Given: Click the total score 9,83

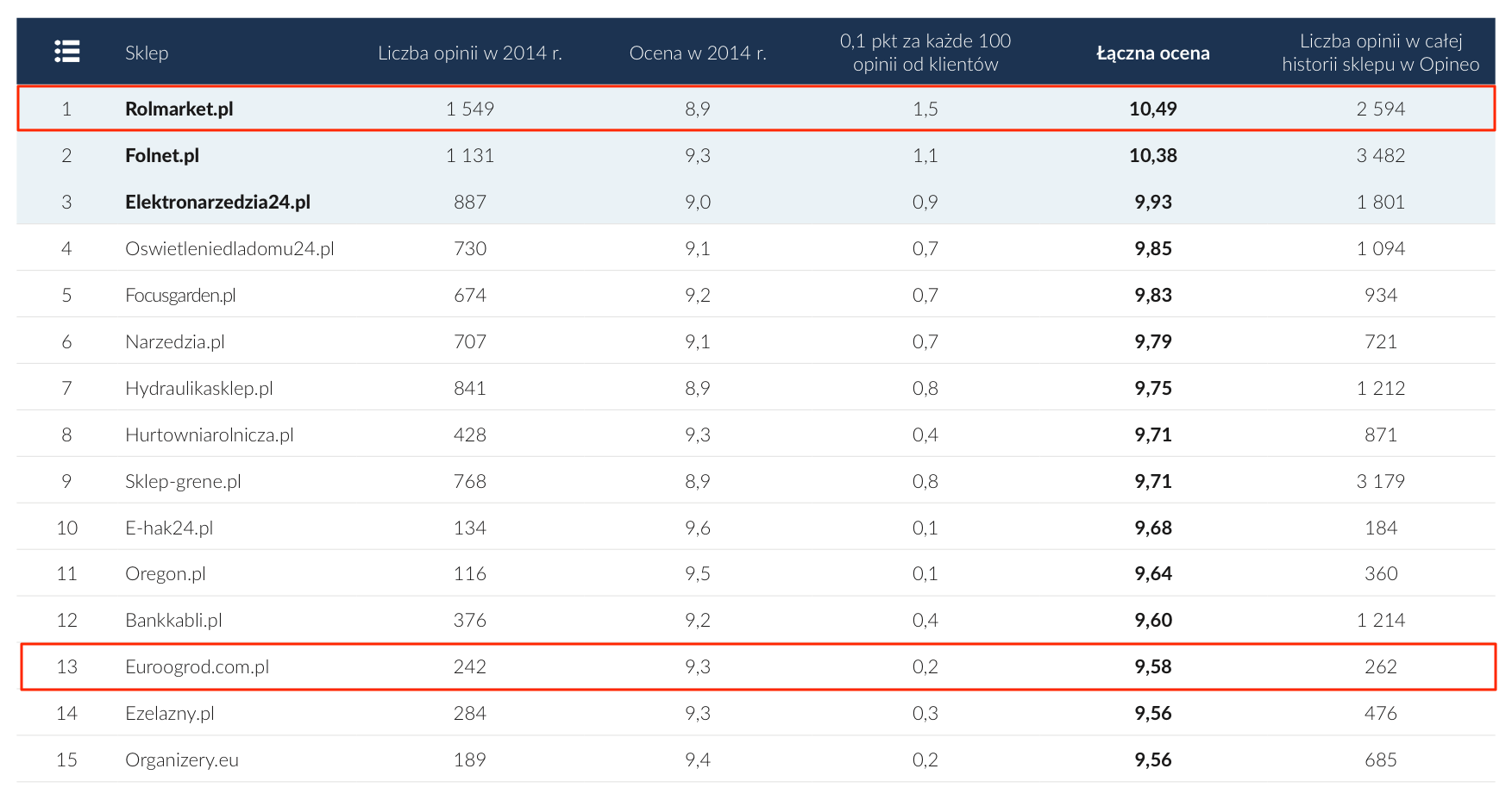Looking at the screenshot, I should (1153, 295).
